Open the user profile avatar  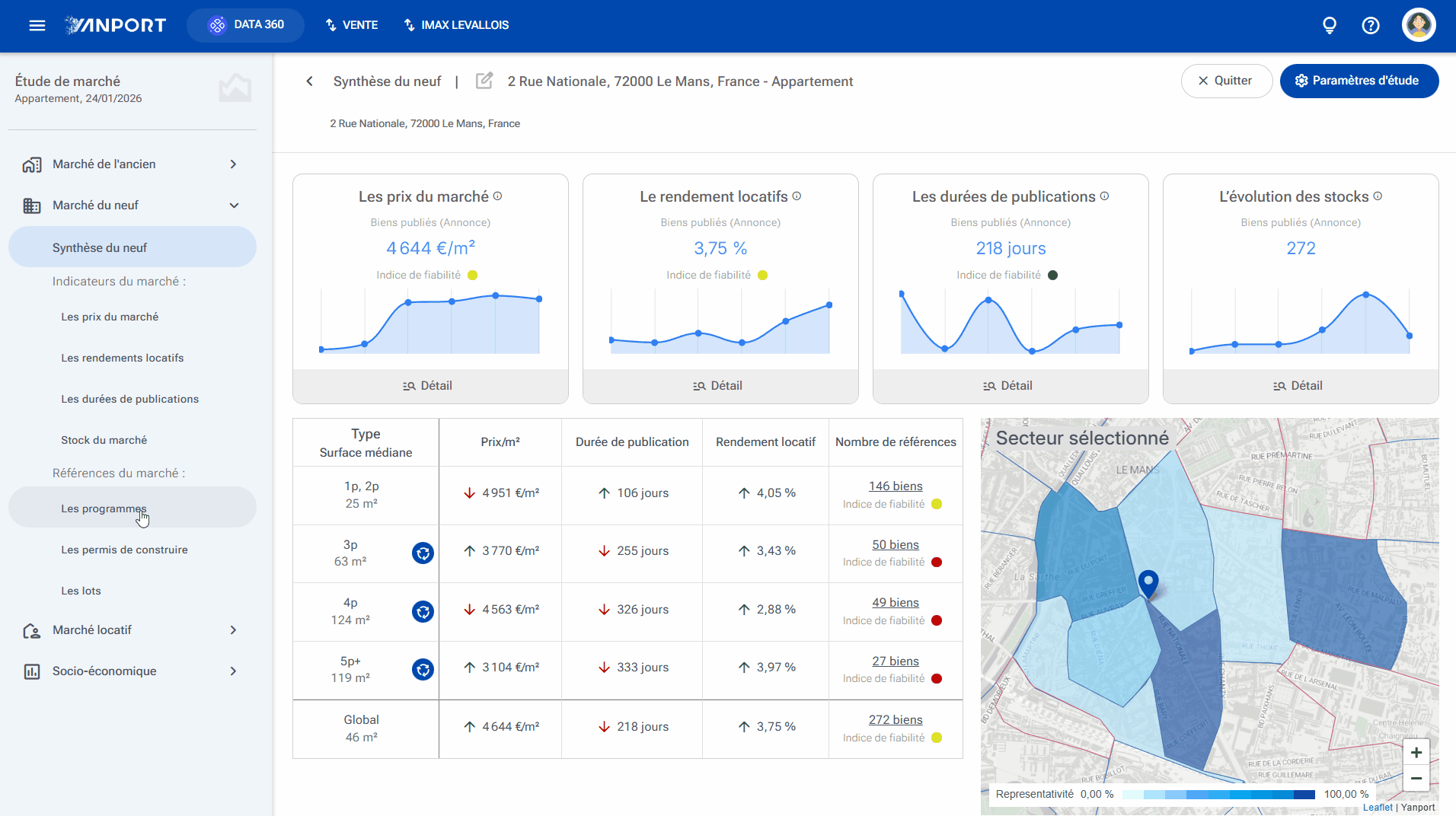pos(1419,25)
